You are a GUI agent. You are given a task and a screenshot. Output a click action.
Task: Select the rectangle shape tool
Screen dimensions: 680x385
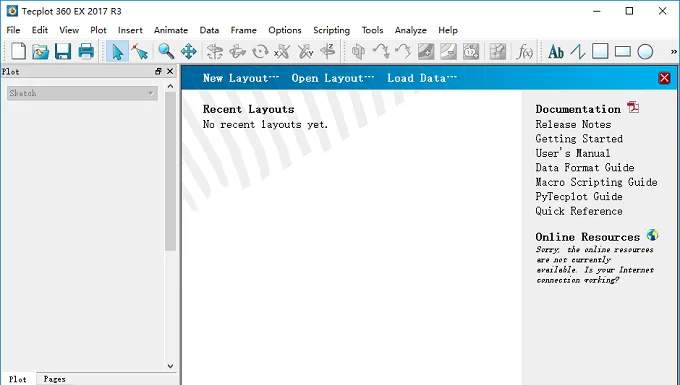623,52
